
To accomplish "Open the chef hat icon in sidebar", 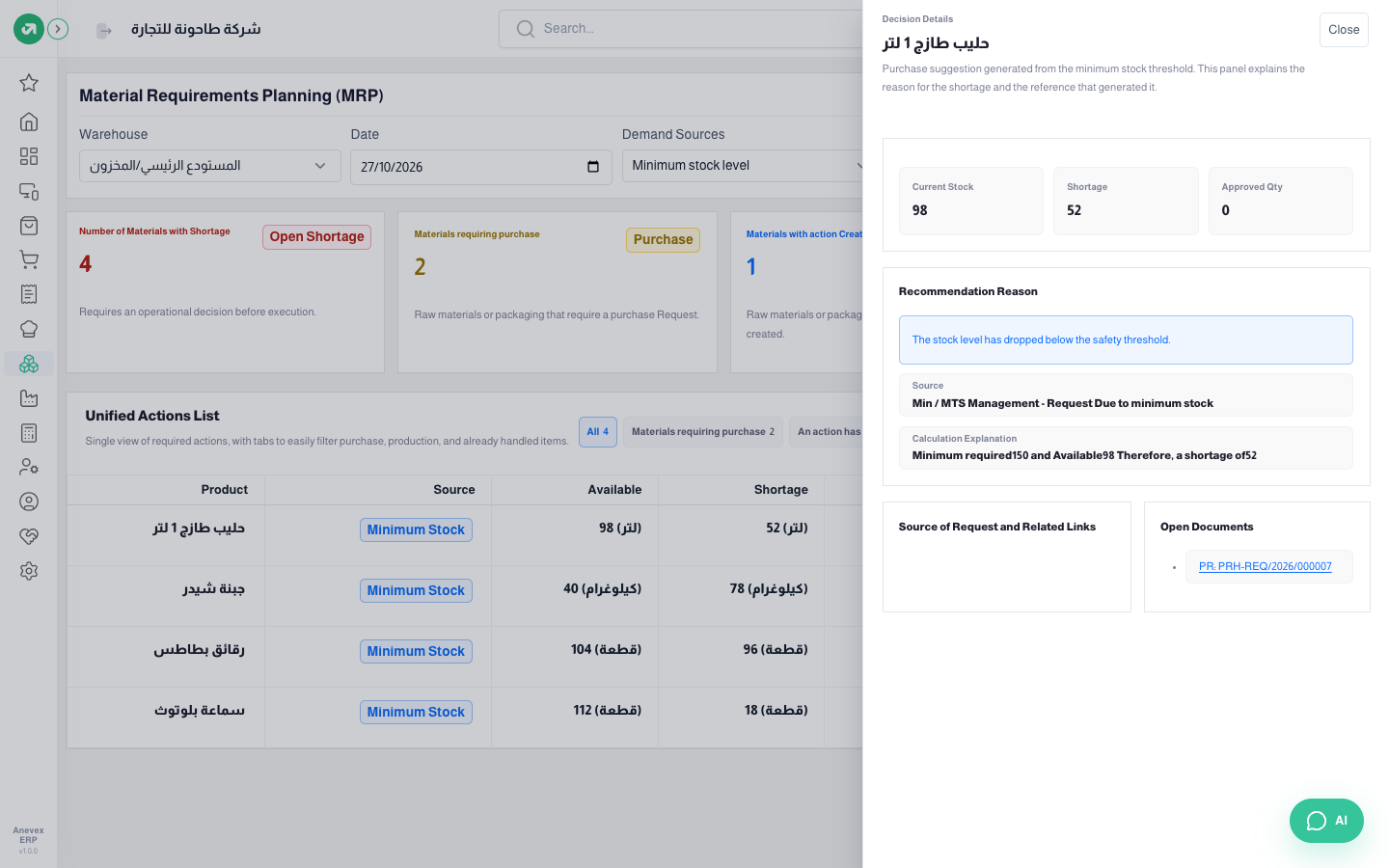I will click(29, 329).
